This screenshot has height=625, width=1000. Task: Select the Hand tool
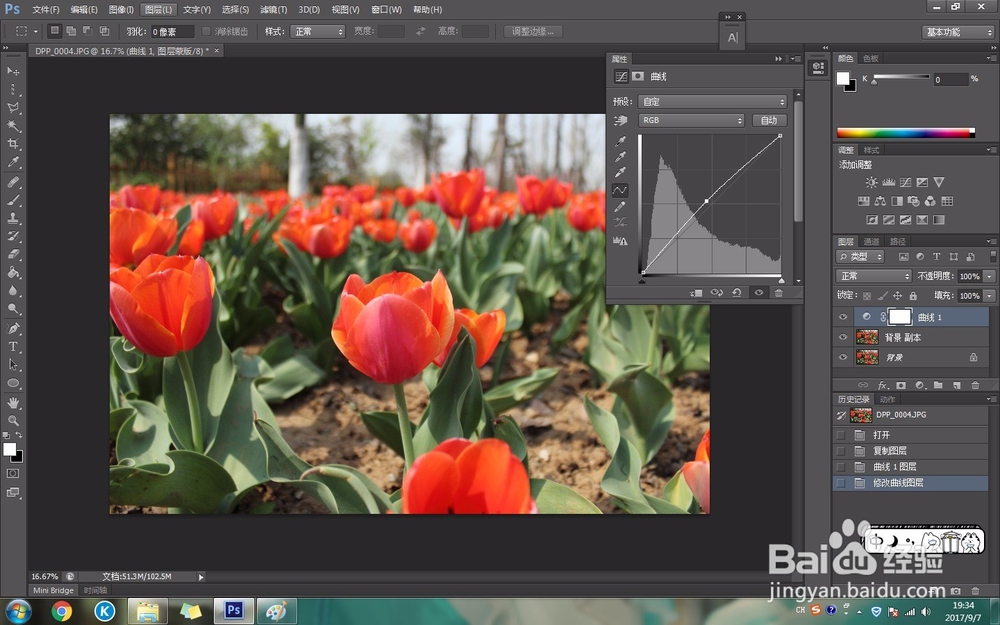click(13, 402)
